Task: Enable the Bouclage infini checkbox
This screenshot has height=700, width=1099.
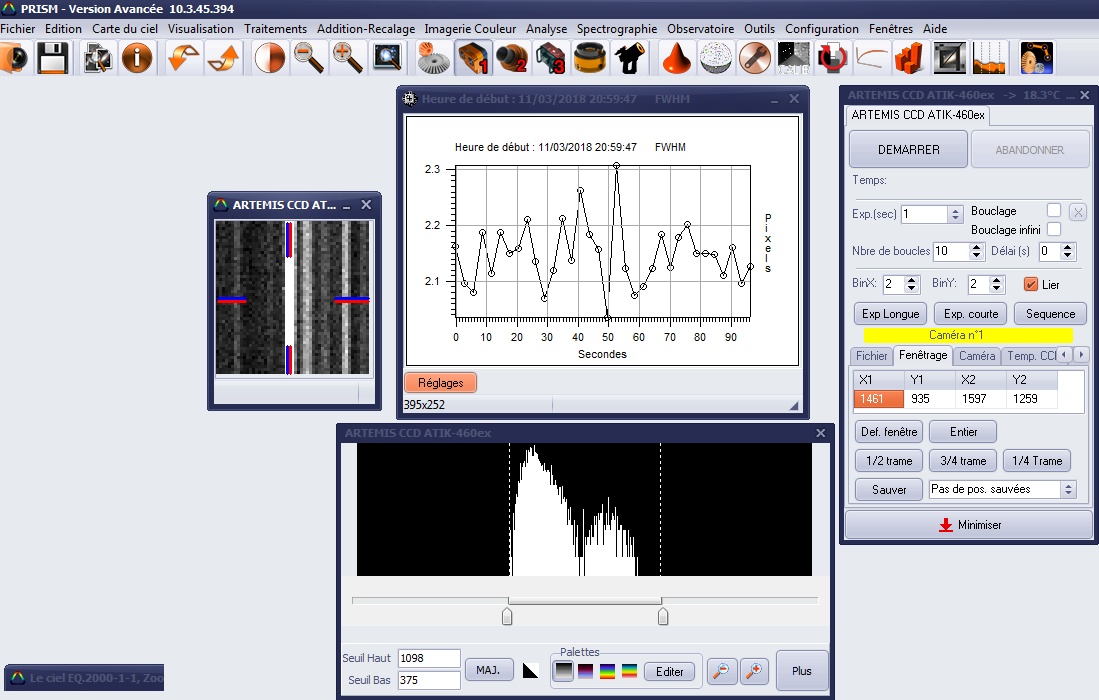Action: pos(1053,229)
